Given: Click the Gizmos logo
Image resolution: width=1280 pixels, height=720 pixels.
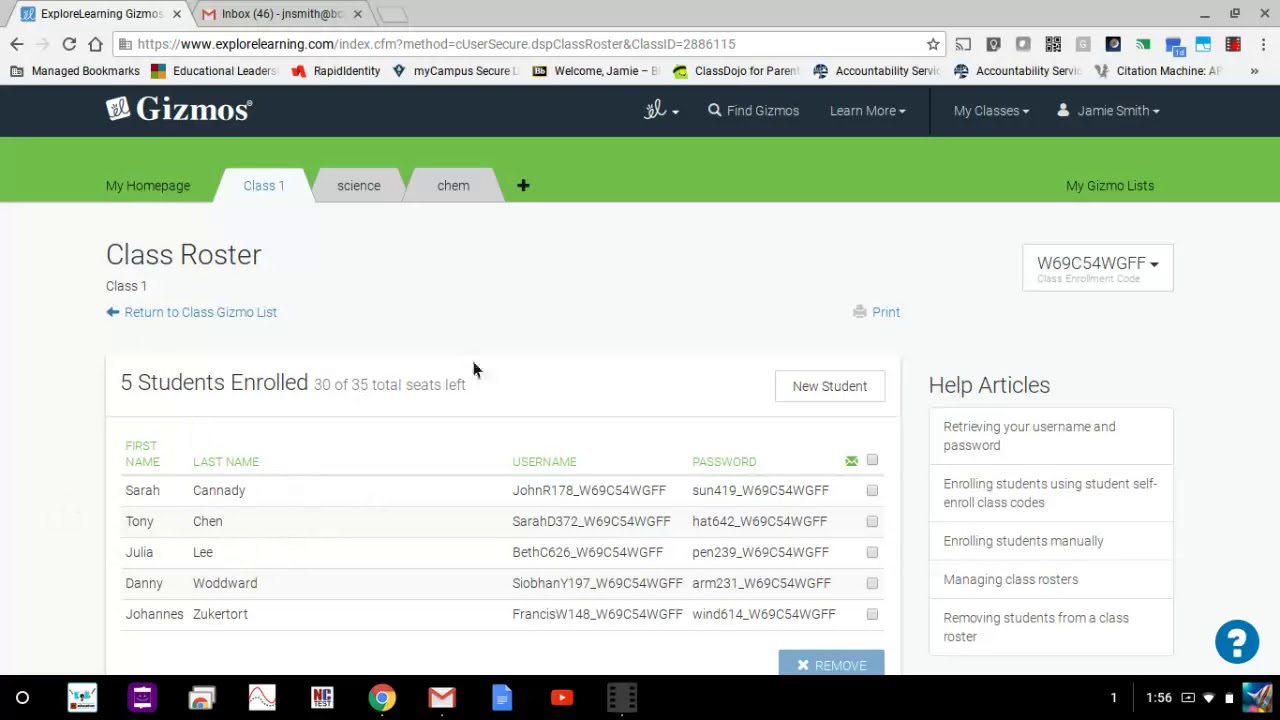Looking at the screenshot, I should point(179,109).
